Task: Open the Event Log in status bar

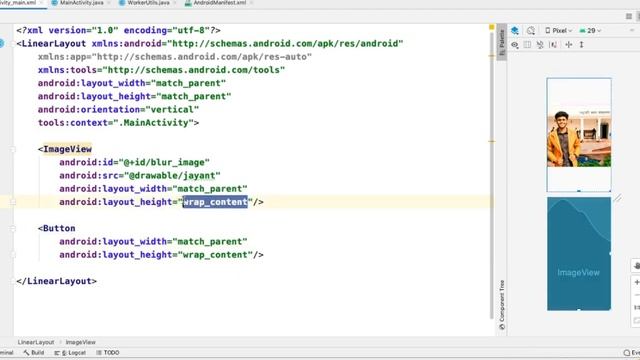Action: (632, 353)
